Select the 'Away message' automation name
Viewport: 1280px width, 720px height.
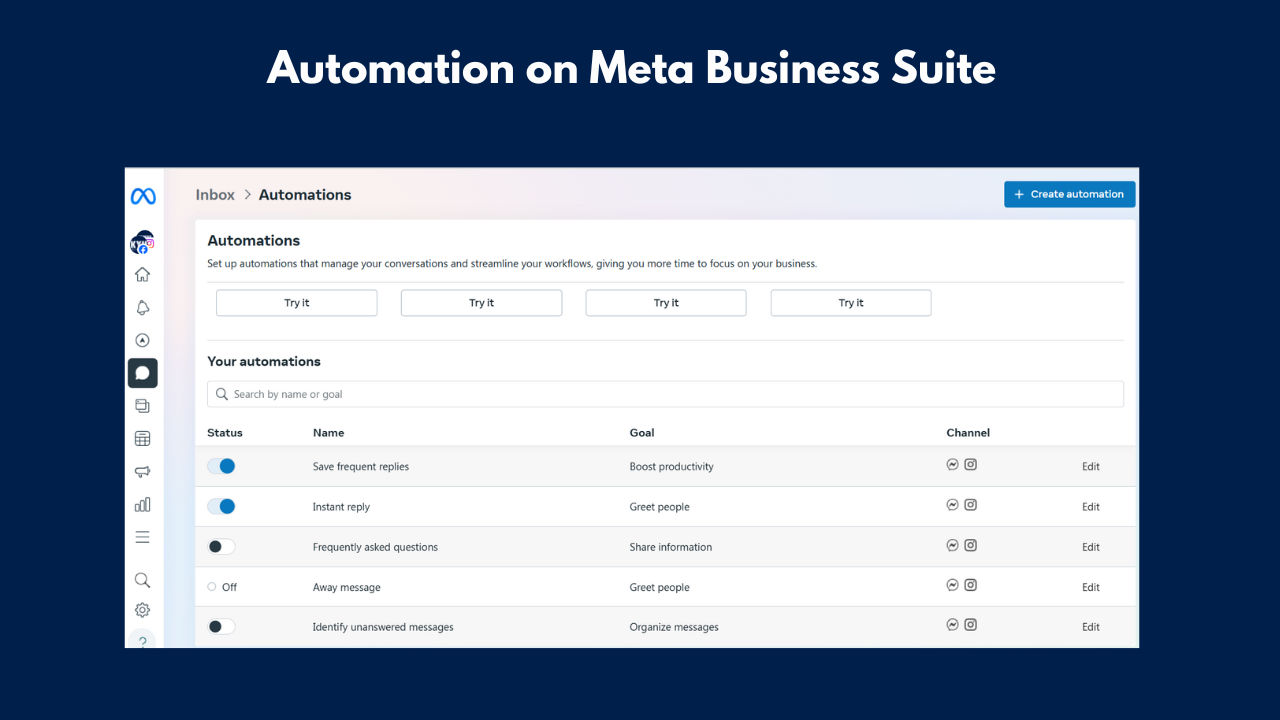(347, 587)
